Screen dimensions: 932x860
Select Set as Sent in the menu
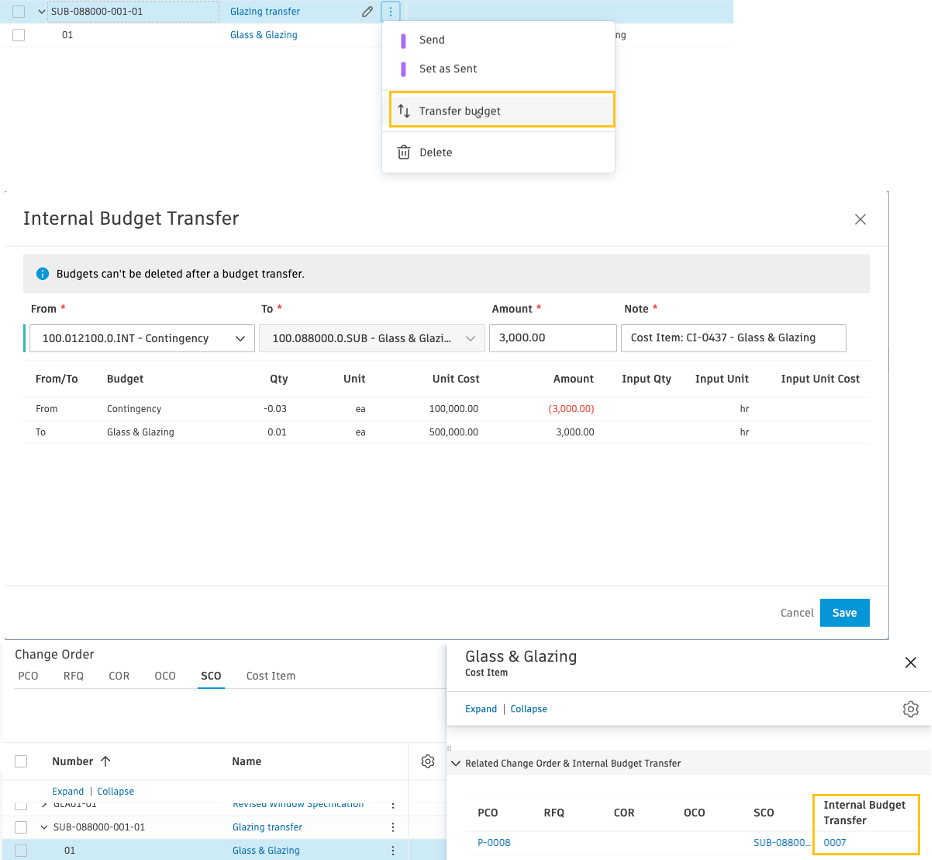click(447, 69)
